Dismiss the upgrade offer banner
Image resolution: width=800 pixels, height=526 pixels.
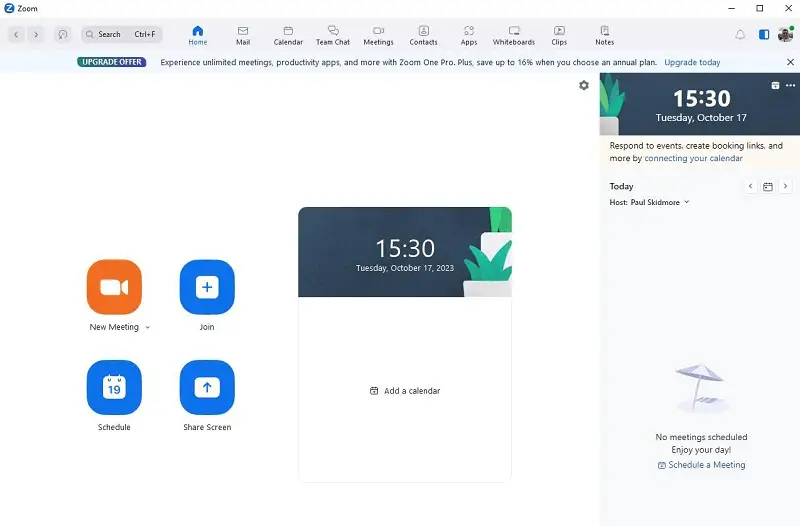pyautogui.click(x=790, y=62)
